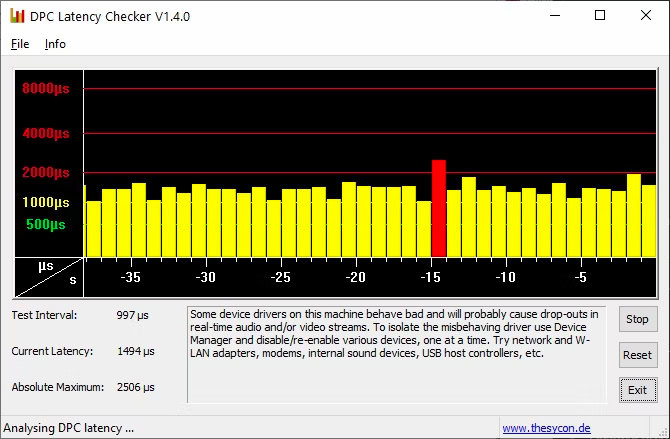670x439 pixels.
Task: Close the DPC Latency Checker window
Action: (646, 15)
